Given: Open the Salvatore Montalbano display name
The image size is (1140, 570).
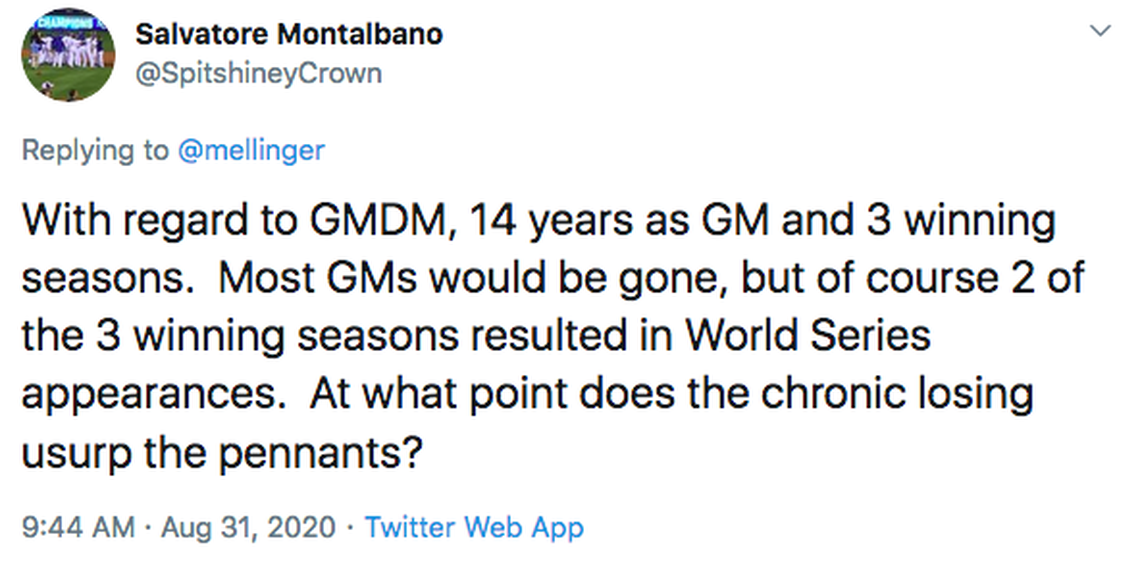Looking at the screenshot, I should point(288,34).
